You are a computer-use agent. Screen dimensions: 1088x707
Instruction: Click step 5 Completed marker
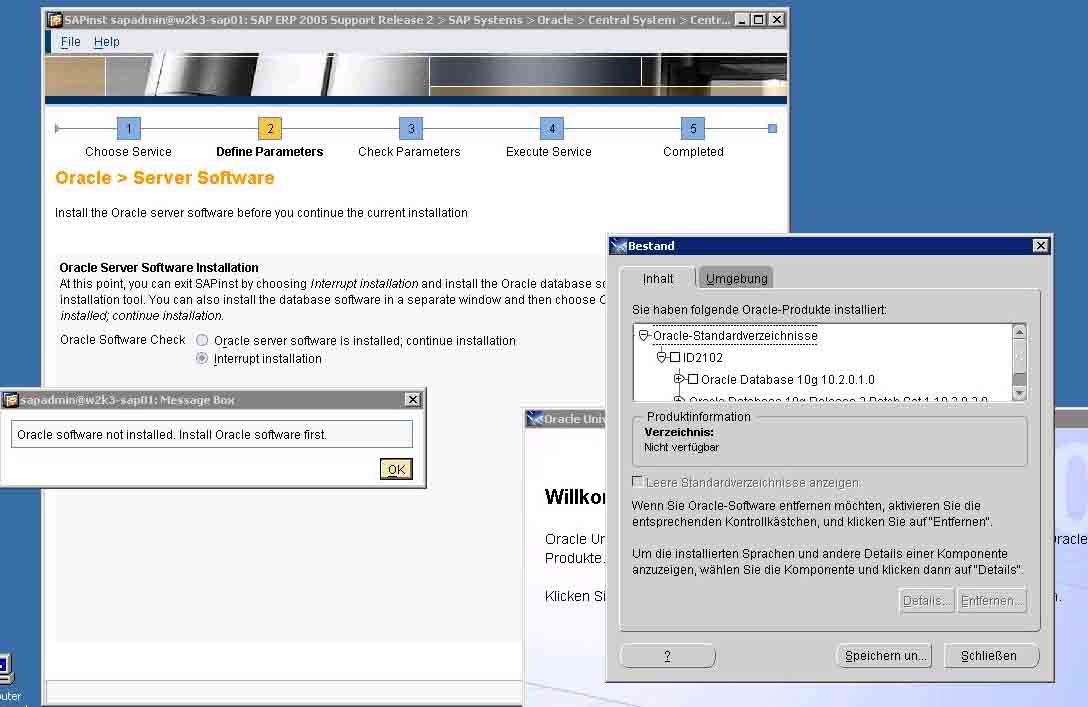tap(692, 128)
